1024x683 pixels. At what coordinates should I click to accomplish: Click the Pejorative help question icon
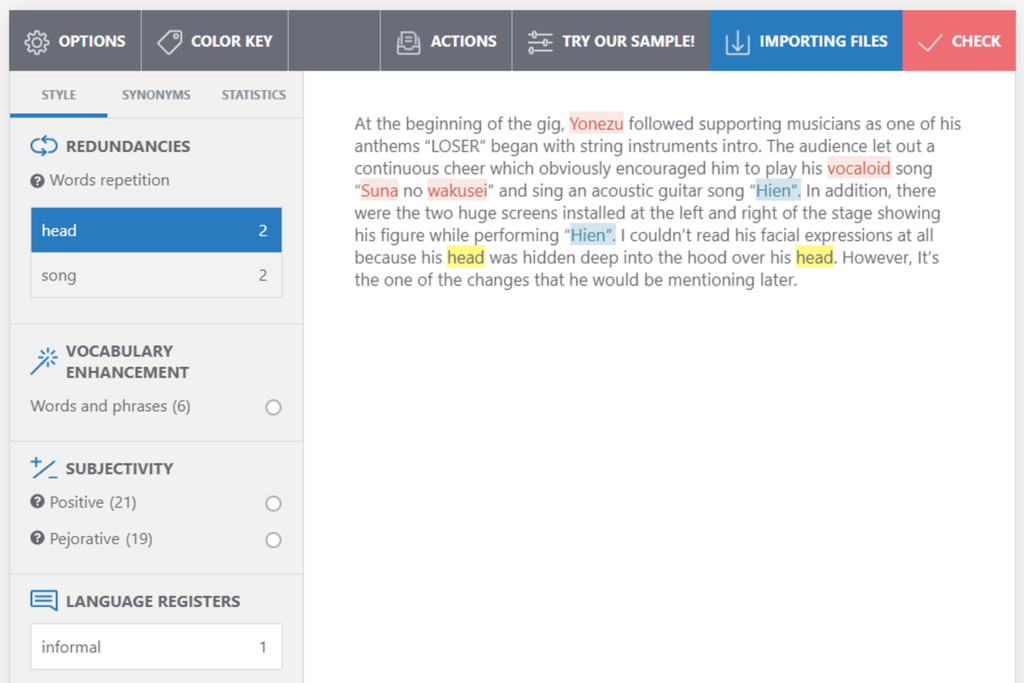tap(37, 538)
